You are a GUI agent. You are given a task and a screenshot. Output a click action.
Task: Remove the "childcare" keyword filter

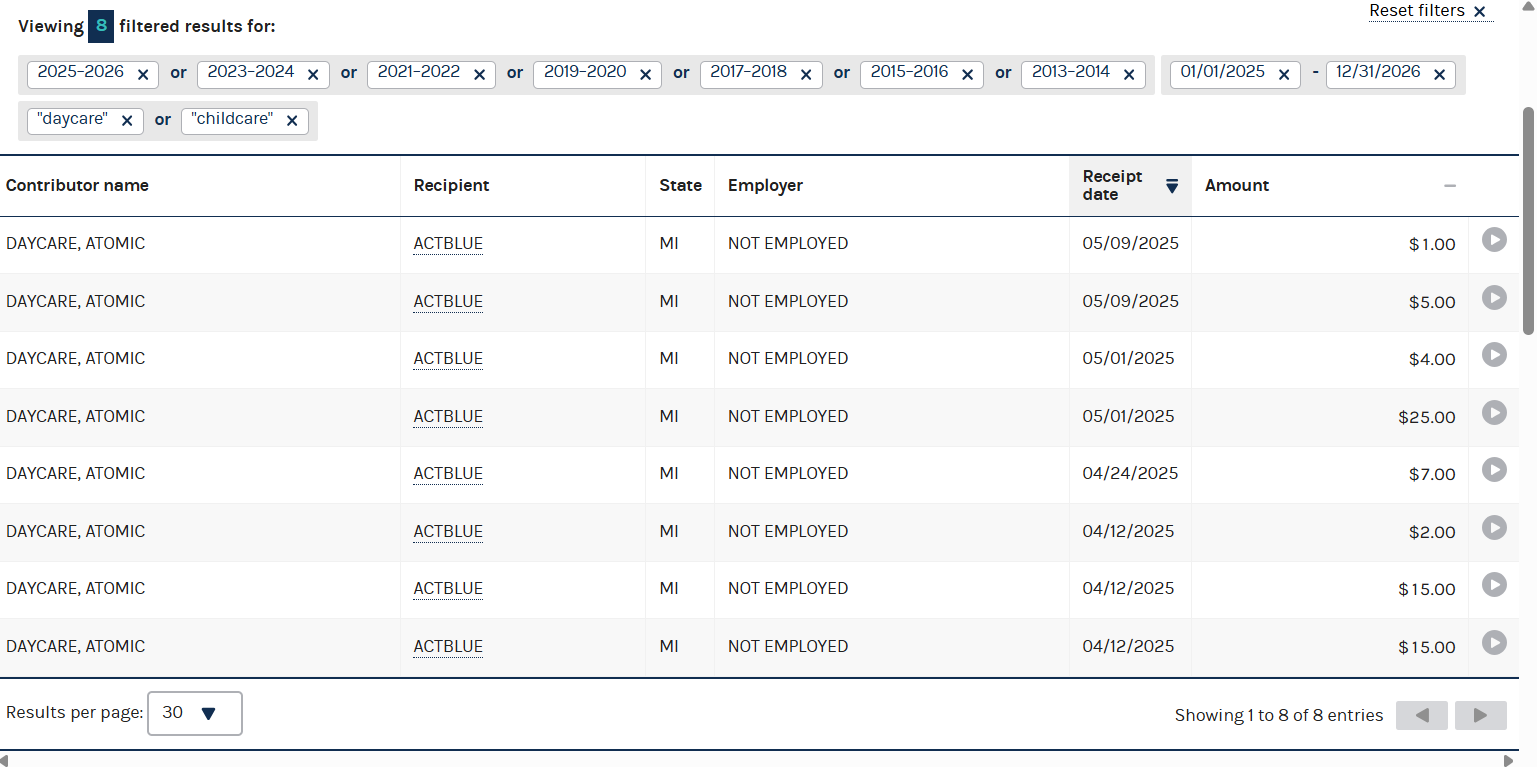pos(292,121)
